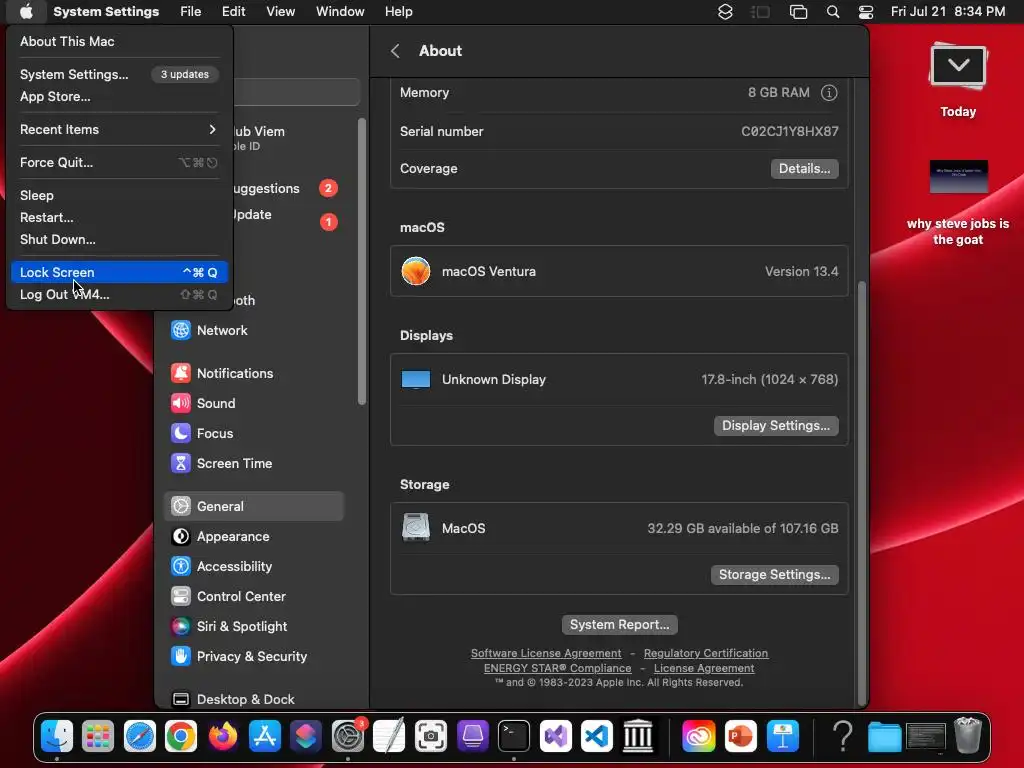Open the columned library building dock icon
Image resolution: width=1024 pixels, height=768 pixels.
(638, 736)
